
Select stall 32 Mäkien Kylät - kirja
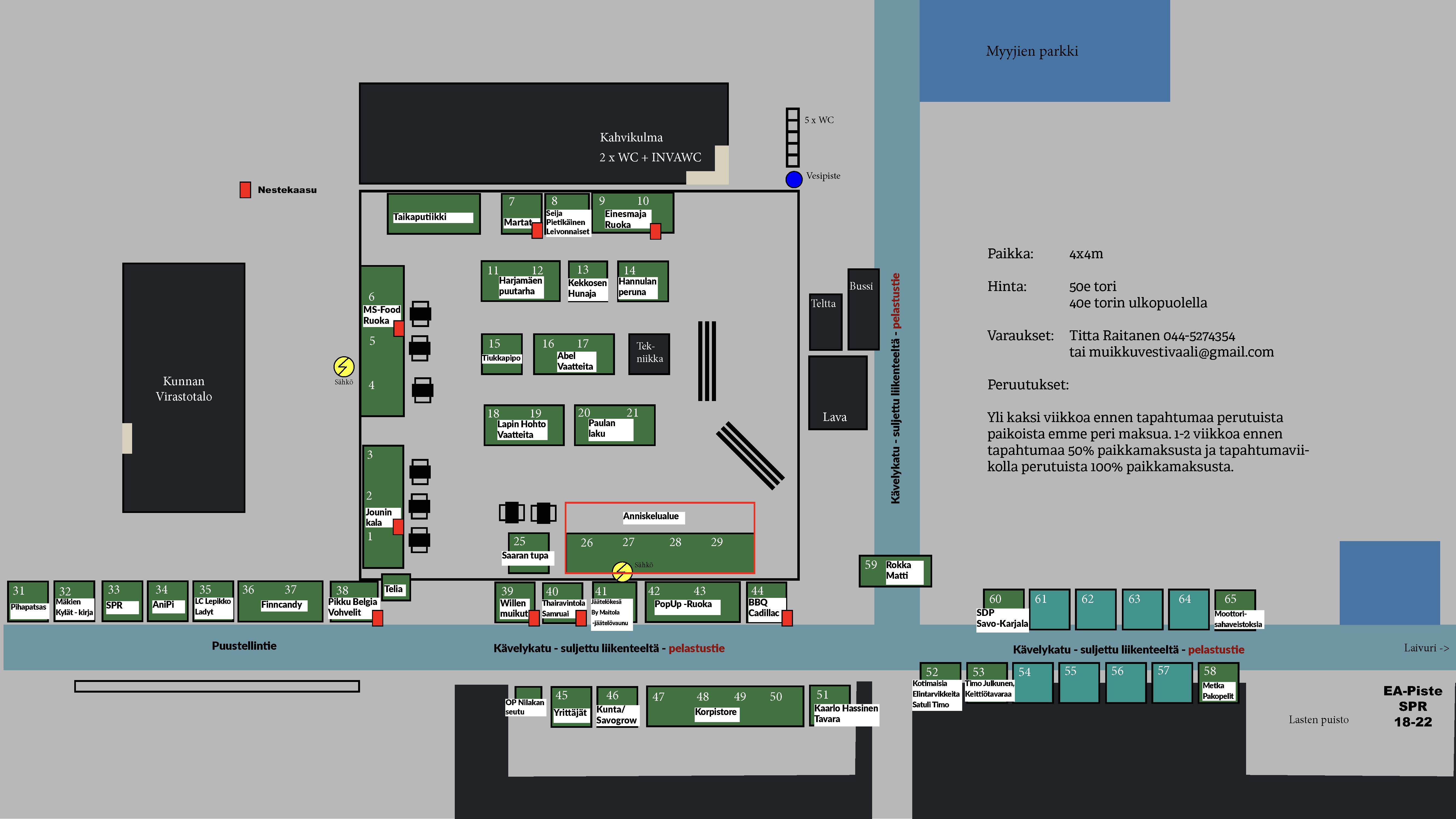click(74, 601)
